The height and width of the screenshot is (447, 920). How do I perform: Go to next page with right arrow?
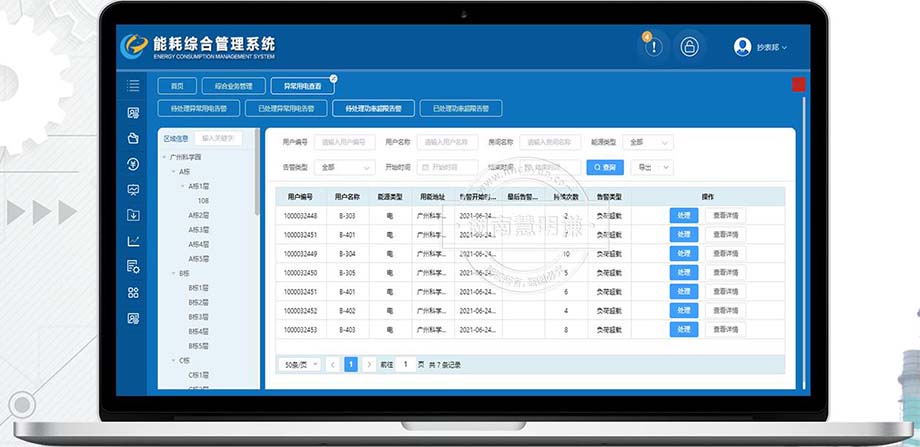pos(369,365)
